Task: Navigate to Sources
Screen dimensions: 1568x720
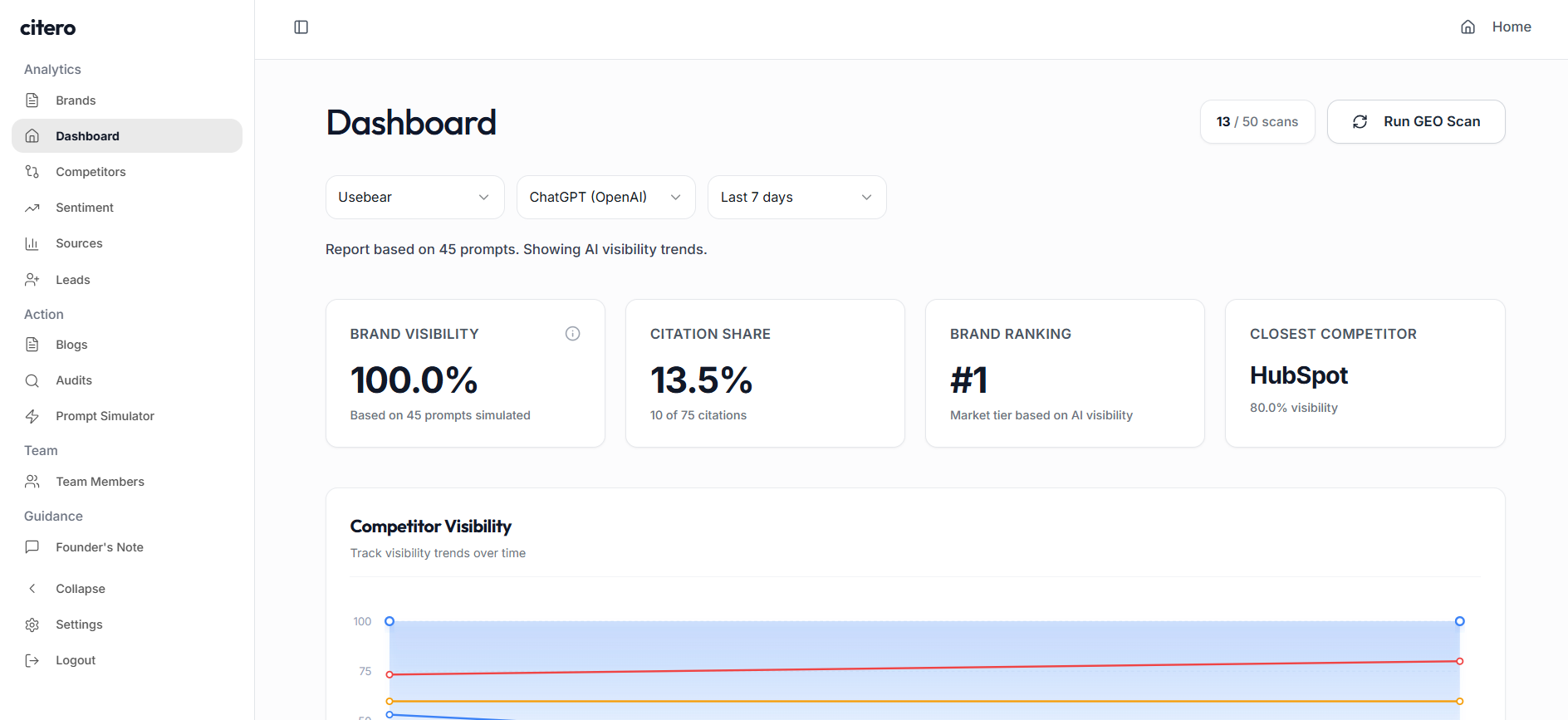Action: [127, 243]
